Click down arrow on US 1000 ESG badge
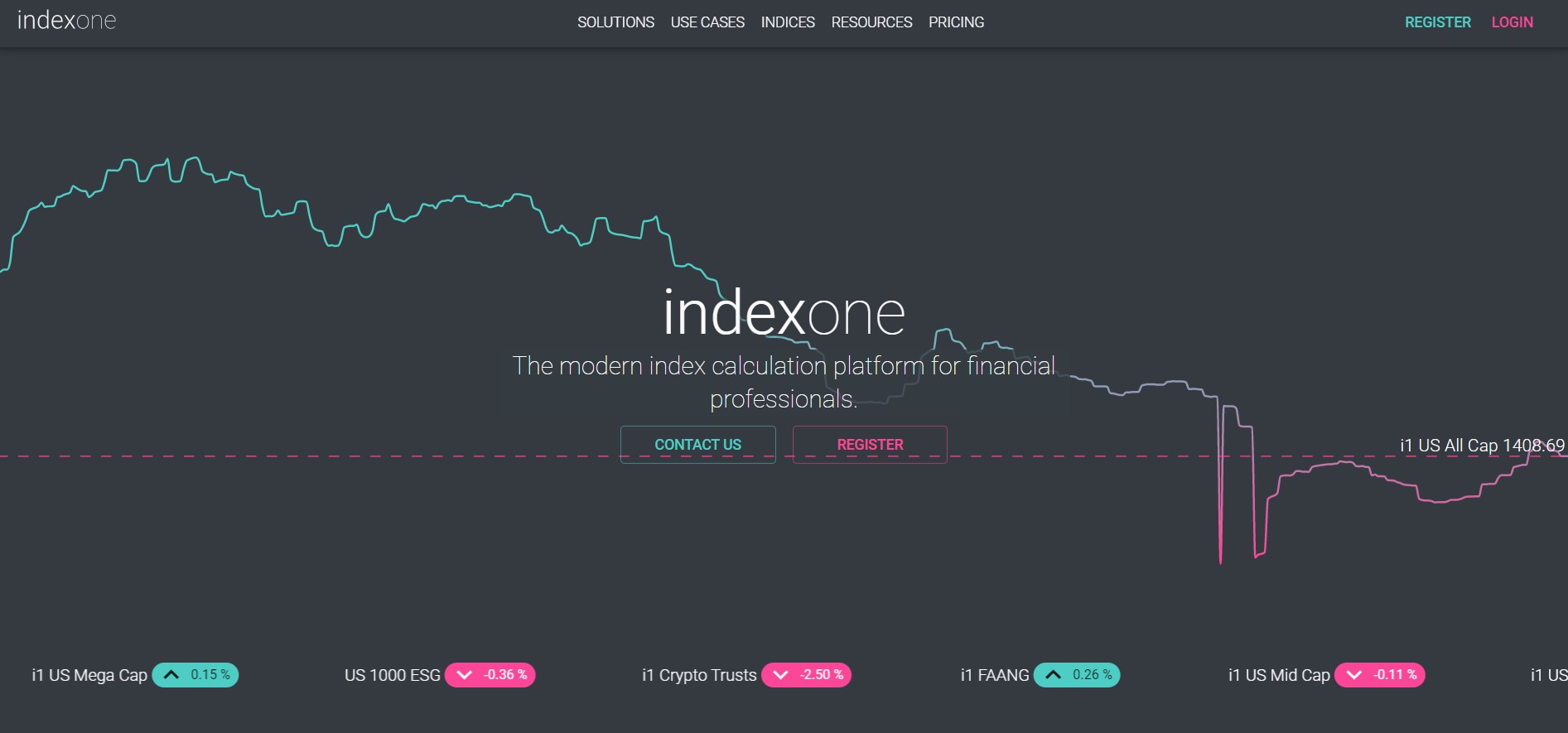This screenshot has width=1568, height=733. click(464, 675)
